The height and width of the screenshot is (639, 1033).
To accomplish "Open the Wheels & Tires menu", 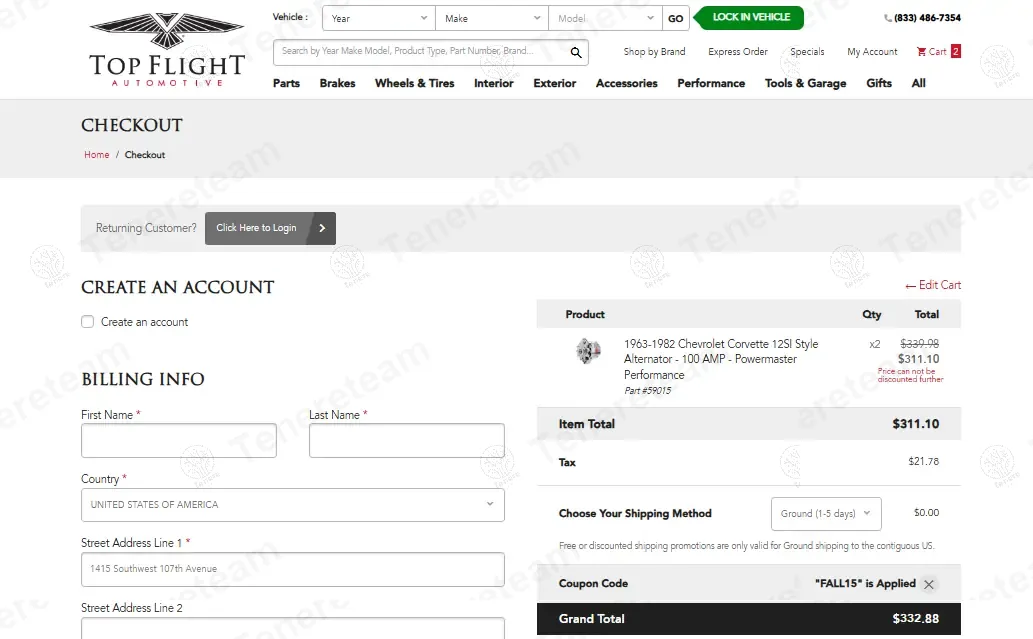I will tap(414, 83).
